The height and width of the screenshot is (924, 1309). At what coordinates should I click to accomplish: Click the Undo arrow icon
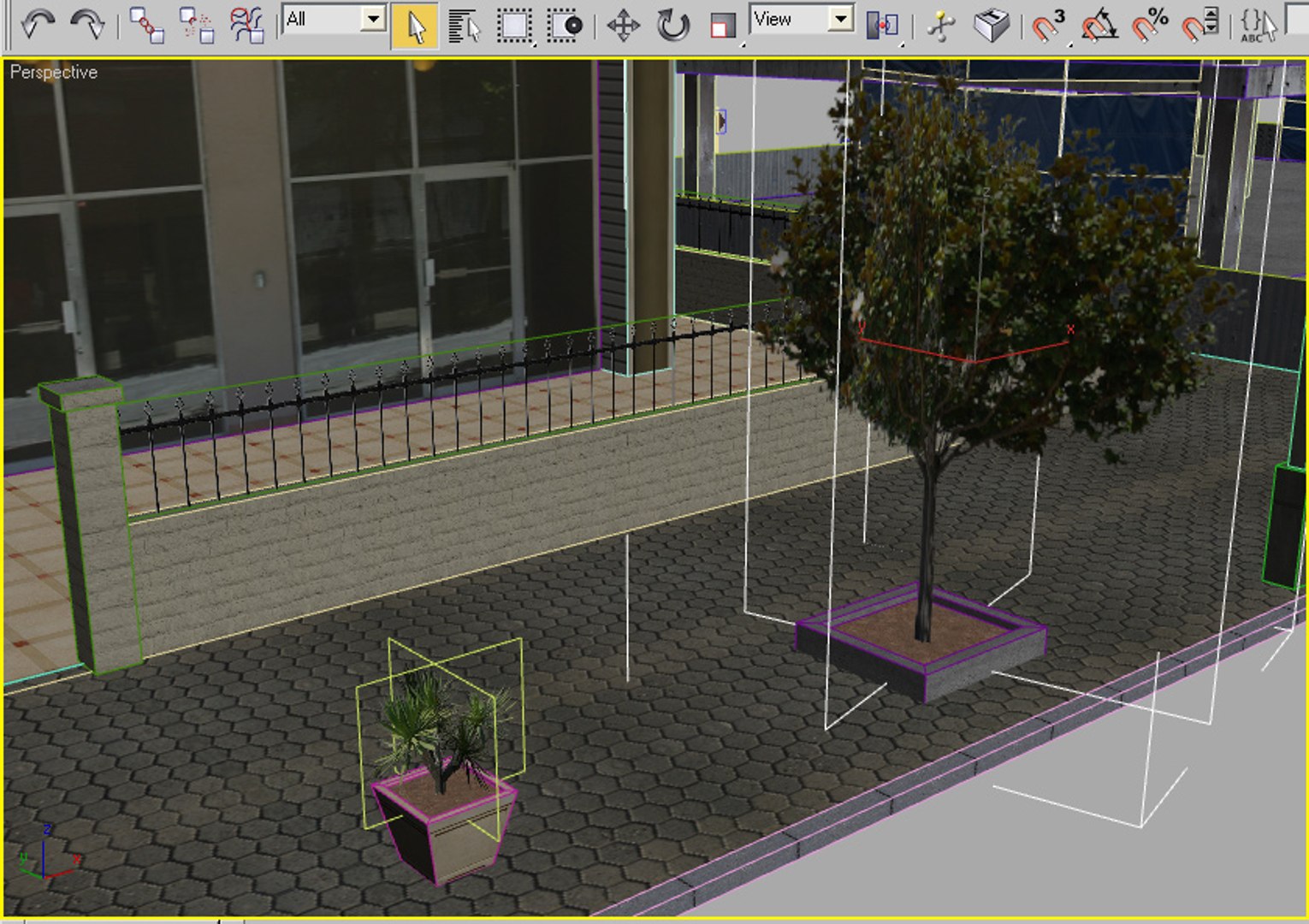tap(37, 24)
